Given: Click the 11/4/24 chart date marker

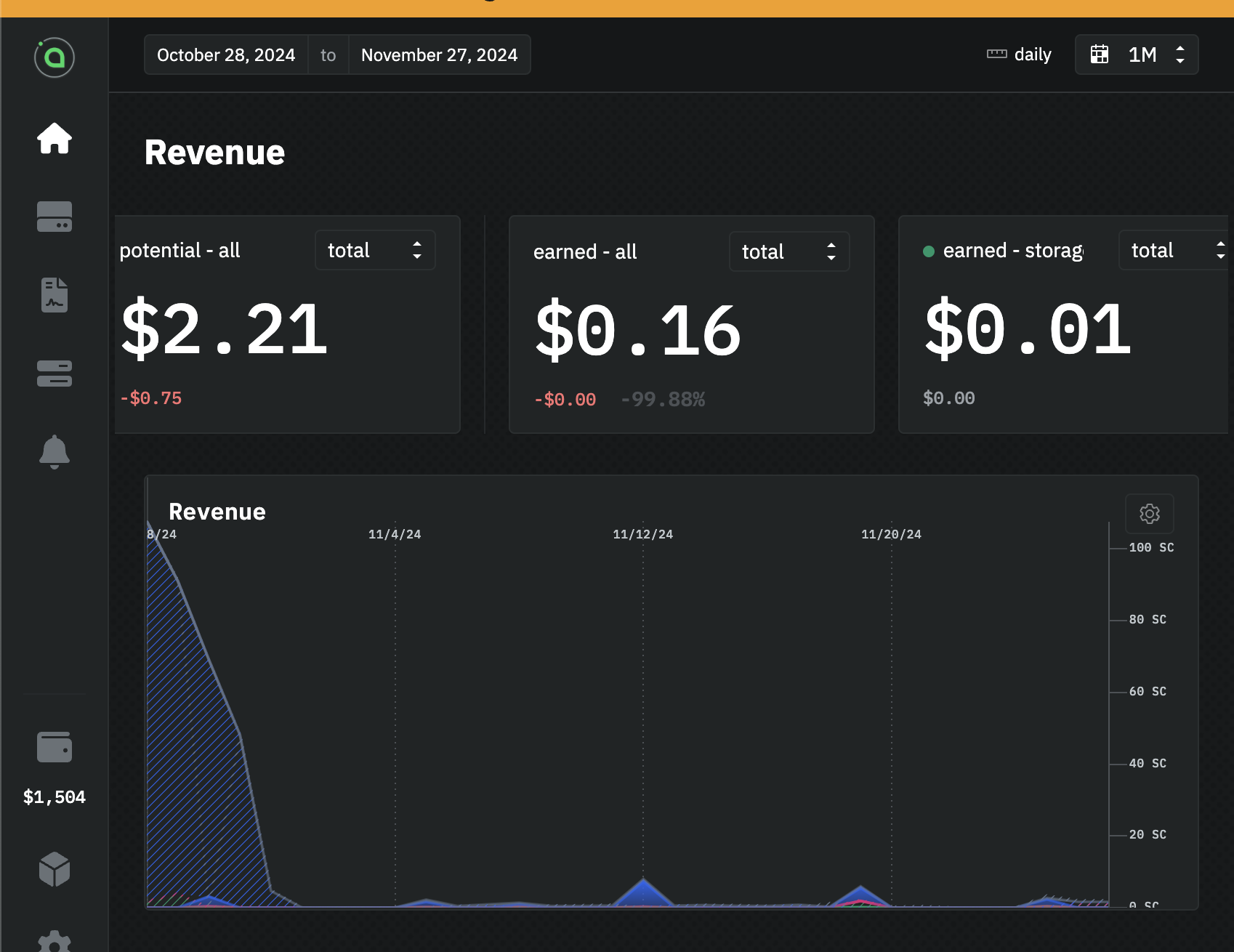Looking at the screenshot, I should [x=395, y=534].
